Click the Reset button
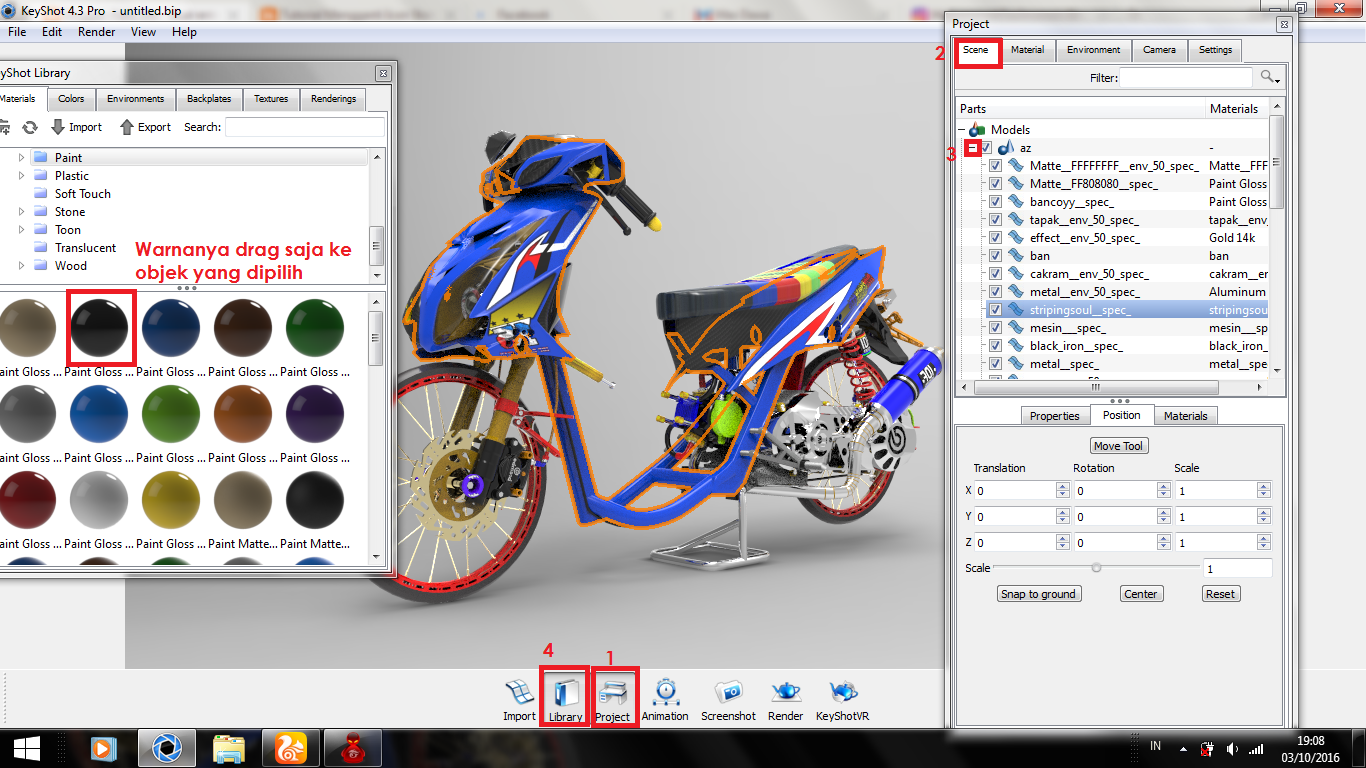The image size is (1366, 768). tap(1220, 594)
